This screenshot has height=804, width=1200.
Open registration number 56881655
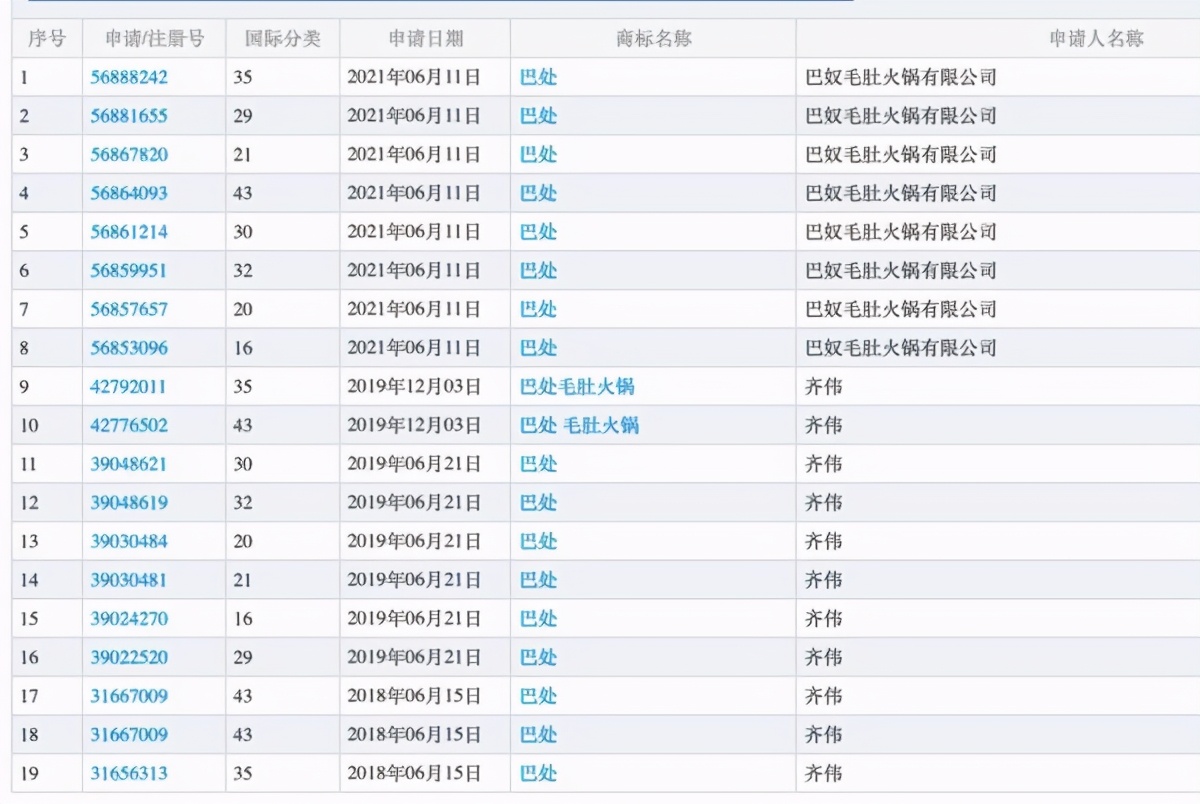(x=129, y=116)
